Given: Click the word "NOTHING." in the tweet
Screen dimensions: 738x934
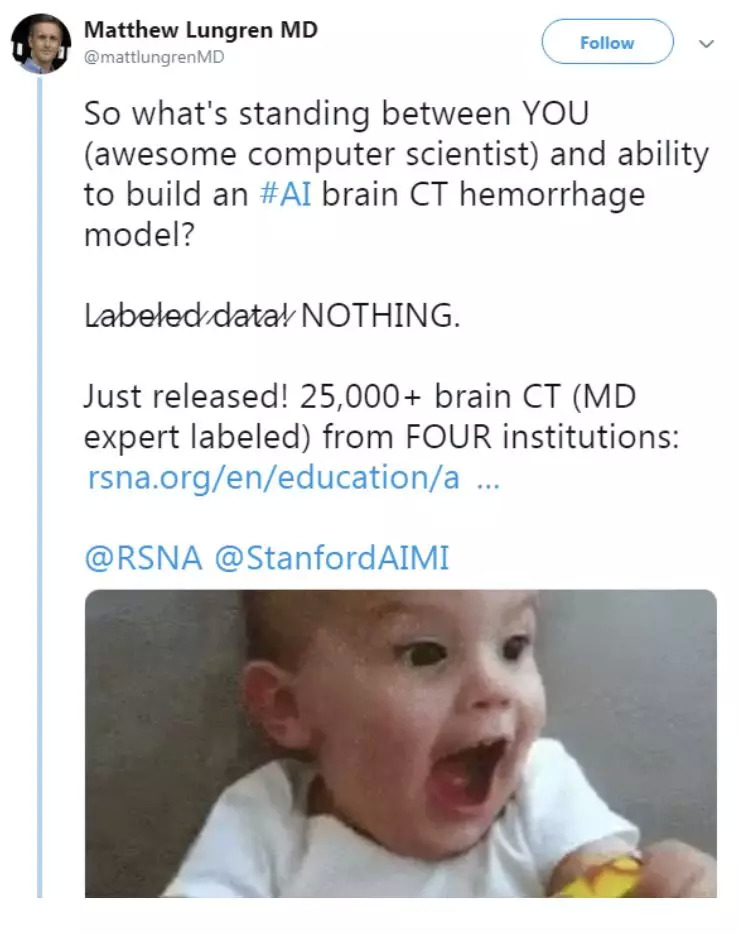Looking at the screenshot, I should coord(380,316).
